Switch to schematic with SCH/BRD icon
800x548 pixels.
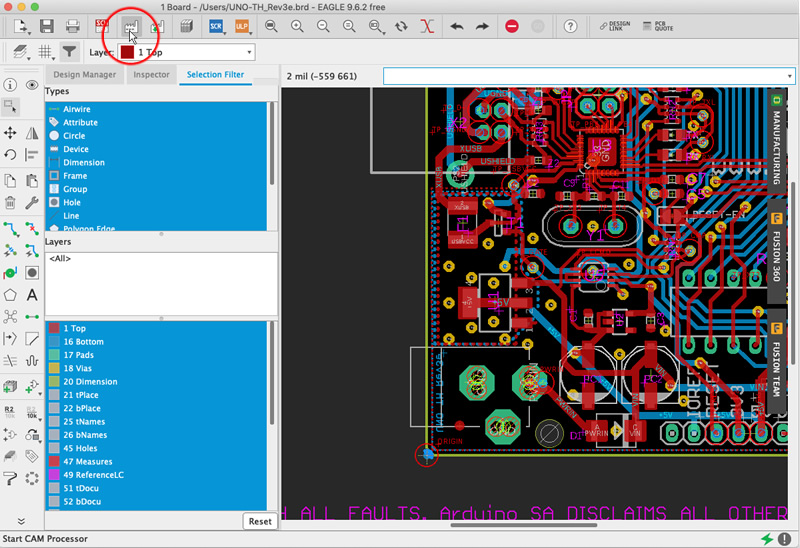click(102, 26)
